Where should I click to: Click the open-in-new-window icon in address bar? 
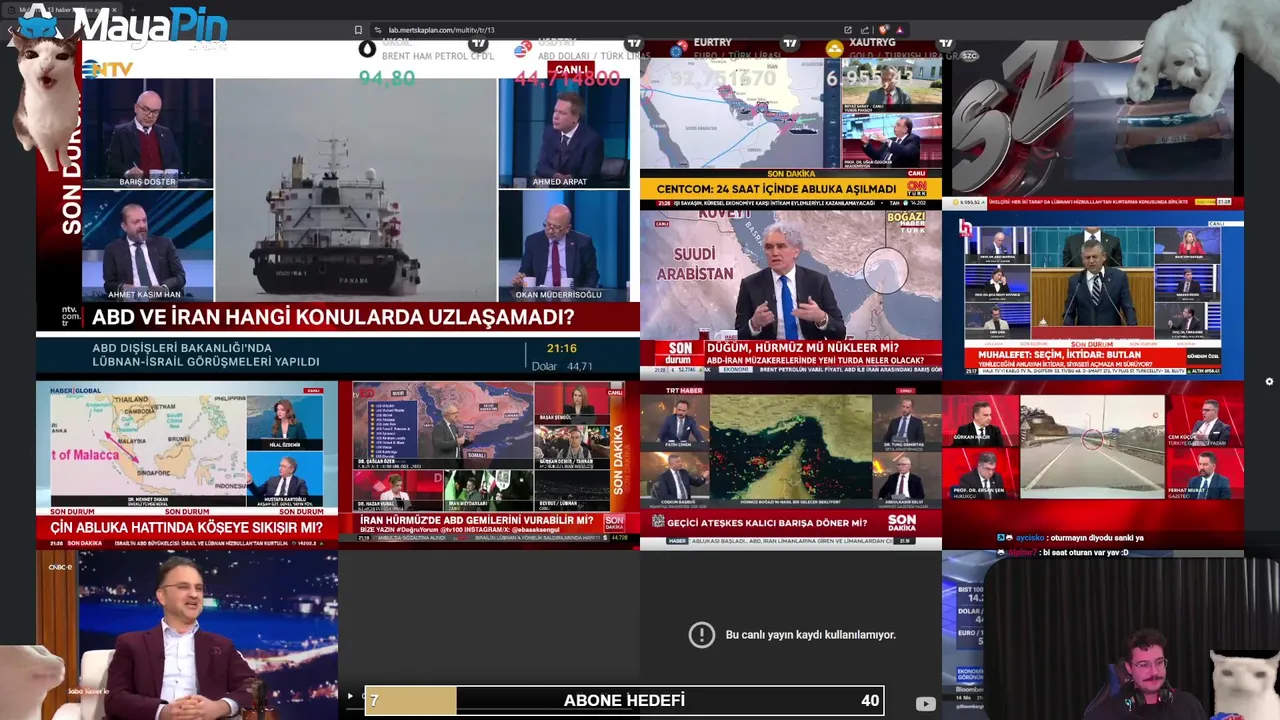pyautogui.click(x=848, y=30)
